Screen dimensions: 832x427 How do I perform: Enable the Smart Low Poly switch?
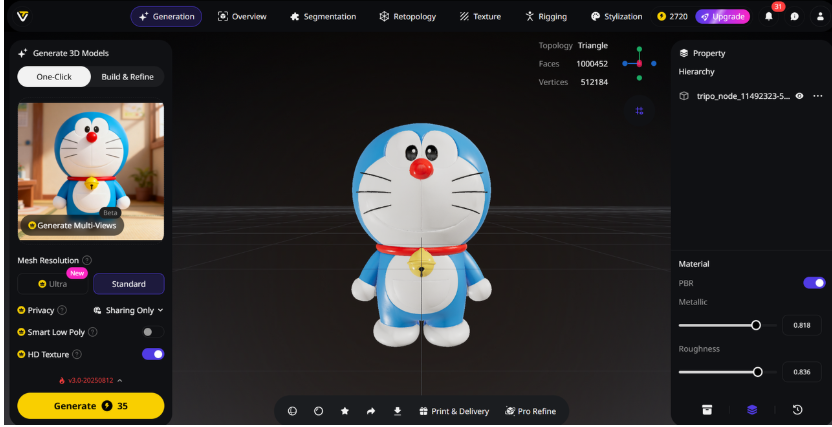pos(153,332)
